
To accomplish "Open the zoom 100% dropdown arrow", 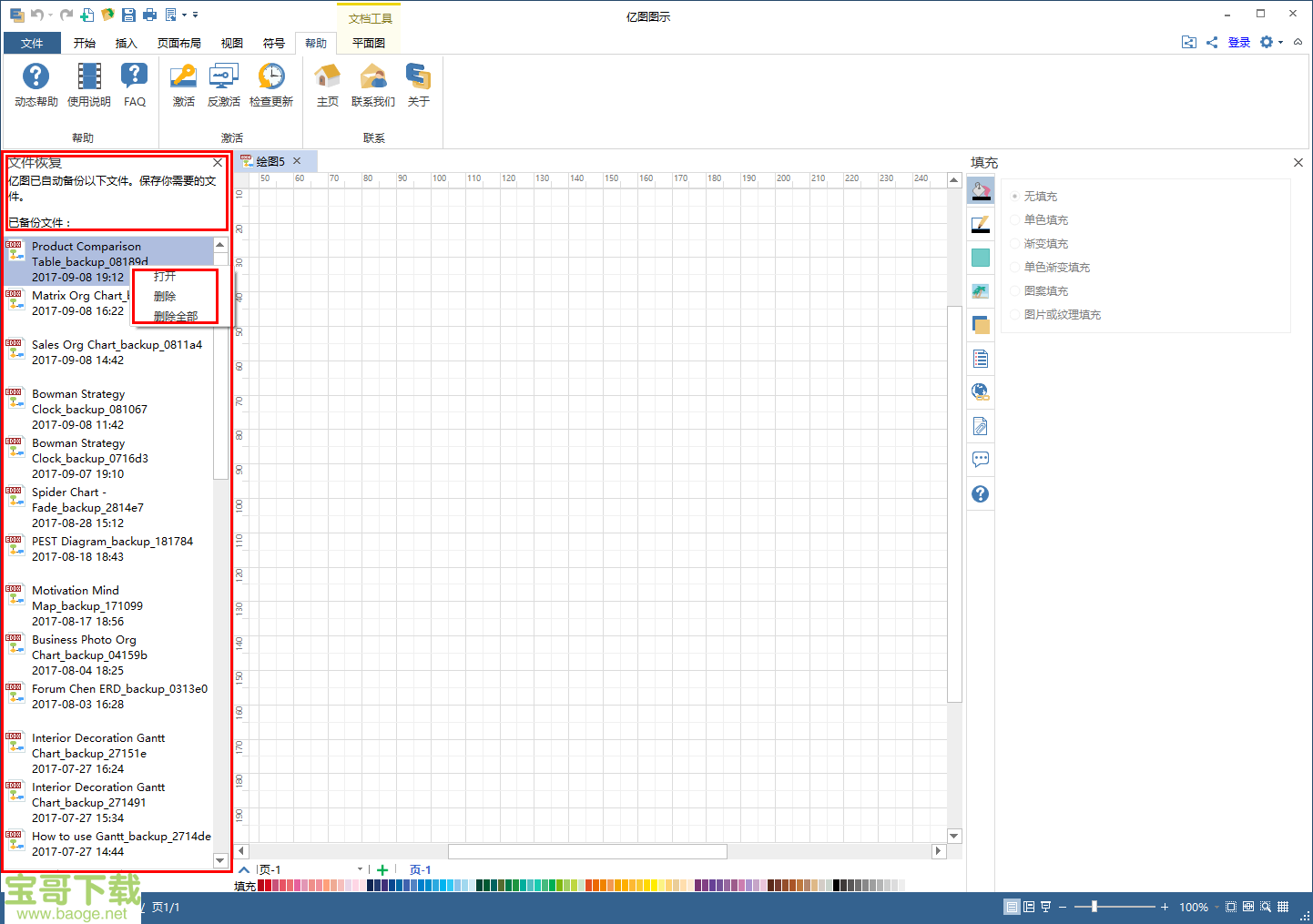I will tap(1216, 908).
